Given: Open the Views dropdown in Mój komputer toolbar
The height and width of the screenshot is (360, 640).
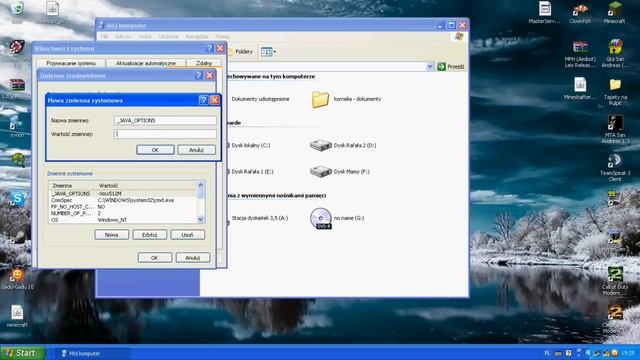Looking at the screenshot, I should click(269, 52).
